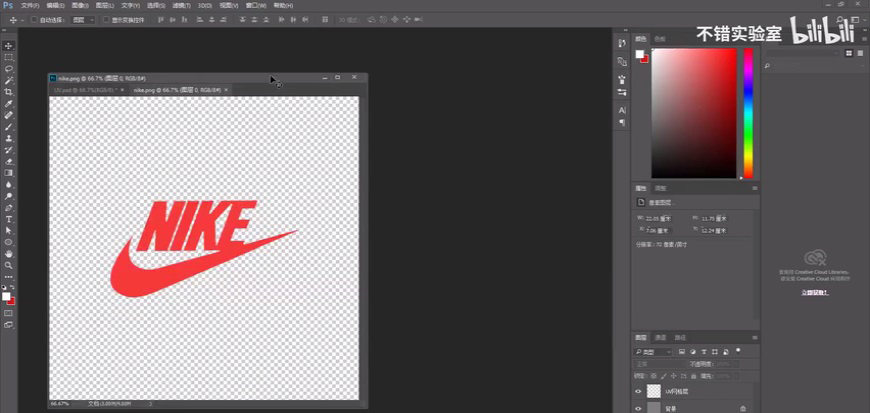Select the Crop tool

coord(9,92)
